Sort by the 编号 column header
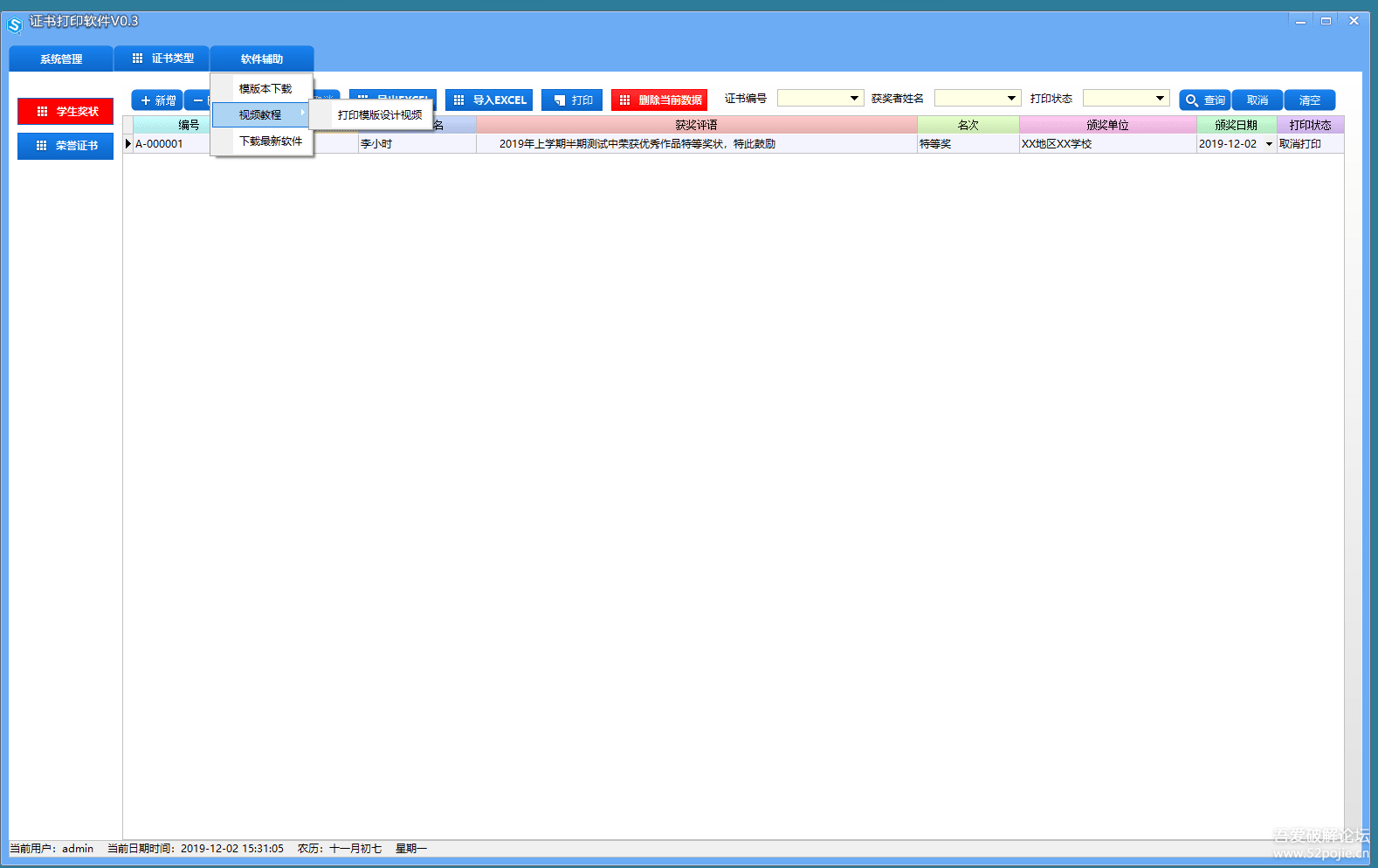This screenshot has width=1378, height=868. point(189,125)
